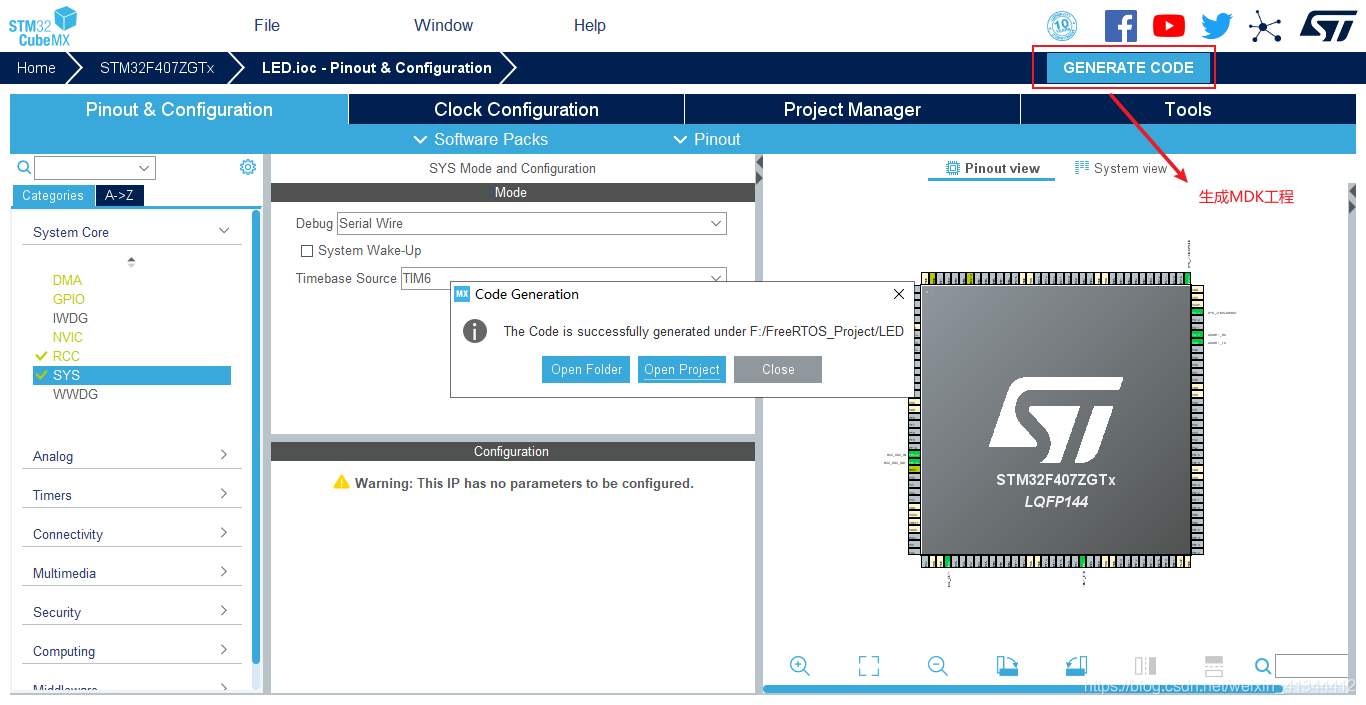This screenshot has width=1366, height=705.
Task: Expand the Multimedia category
Action: (x=132, y=573)
